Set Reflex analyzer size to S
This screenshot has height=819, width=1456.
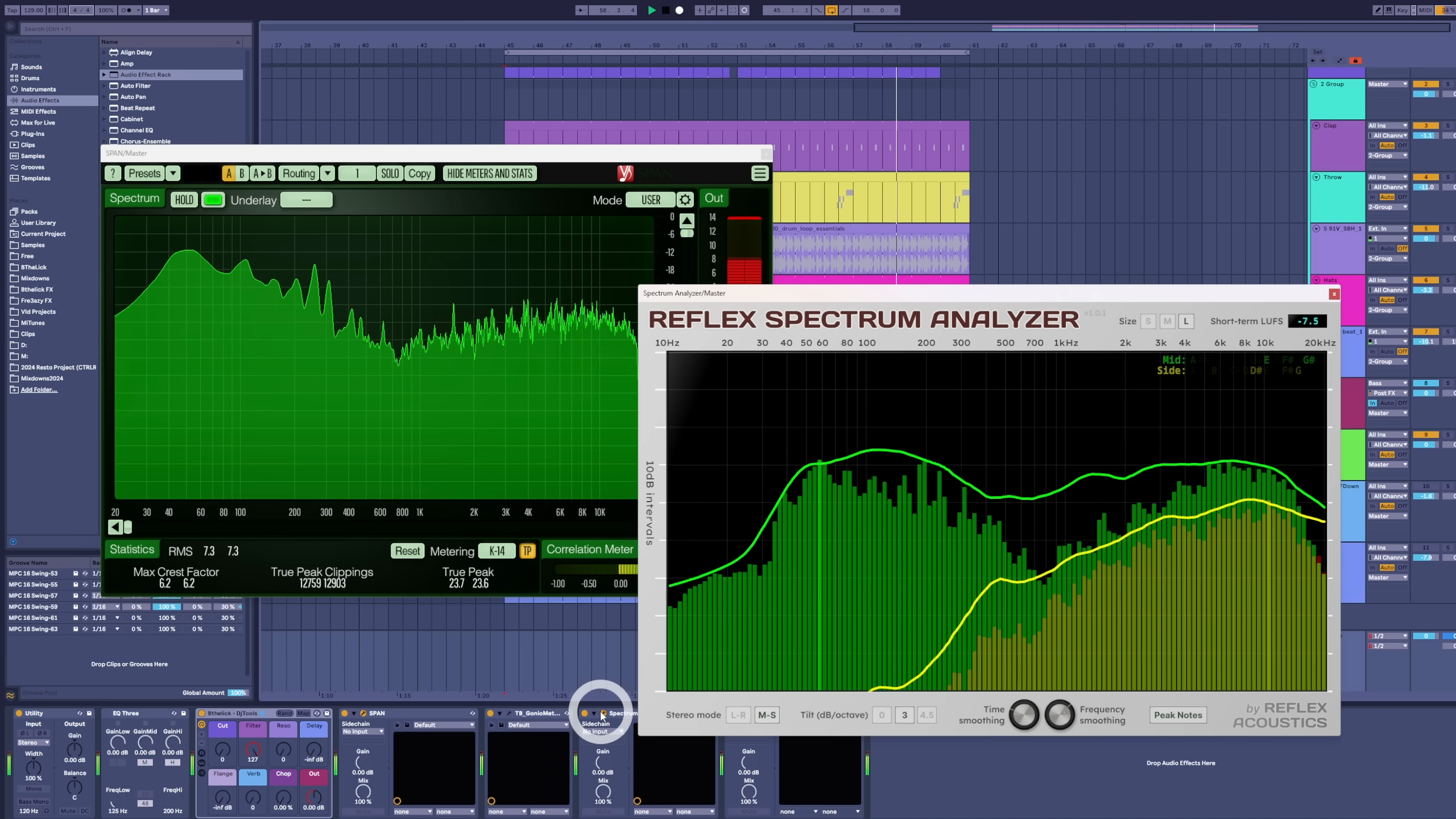[1148, 321]
